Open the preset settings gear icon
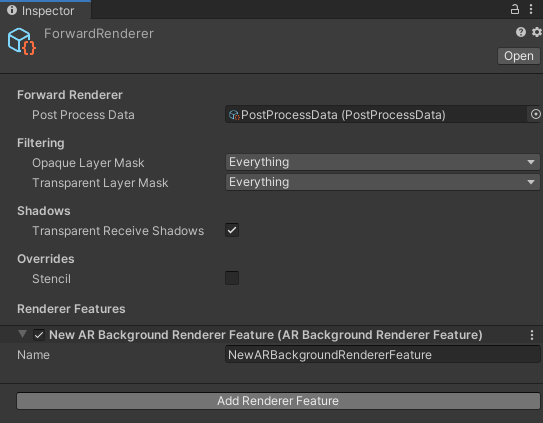 point(536,32)
